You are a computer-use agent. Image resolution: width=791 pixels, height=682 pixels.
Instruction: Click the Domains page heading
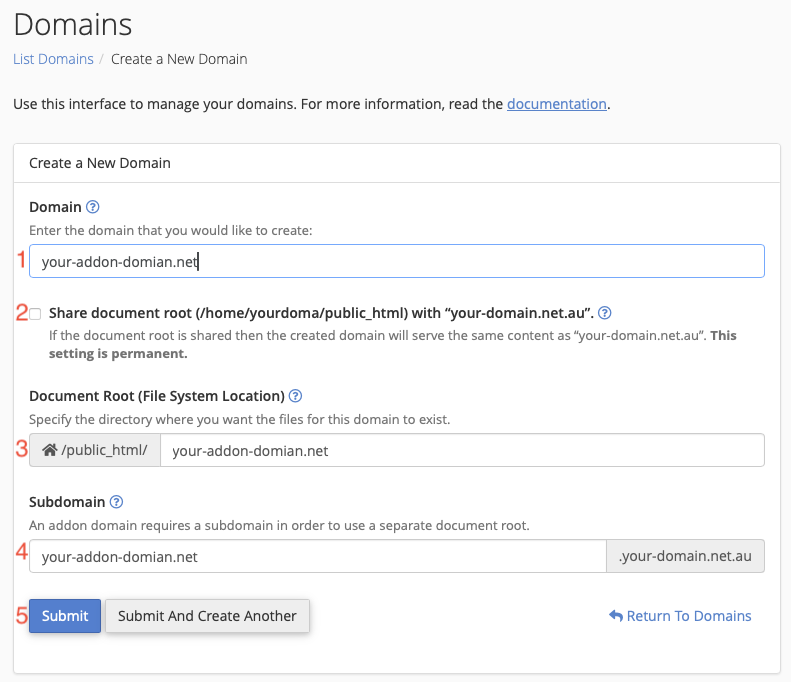(x=73, y=23)
